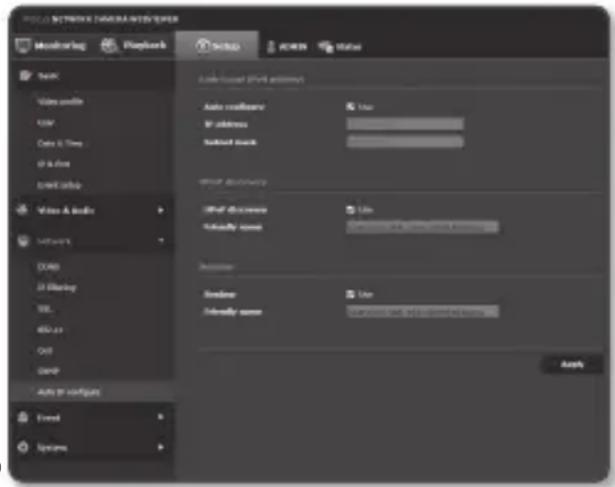Open the System menu section
615x487 pixels.
pos(93,447)
